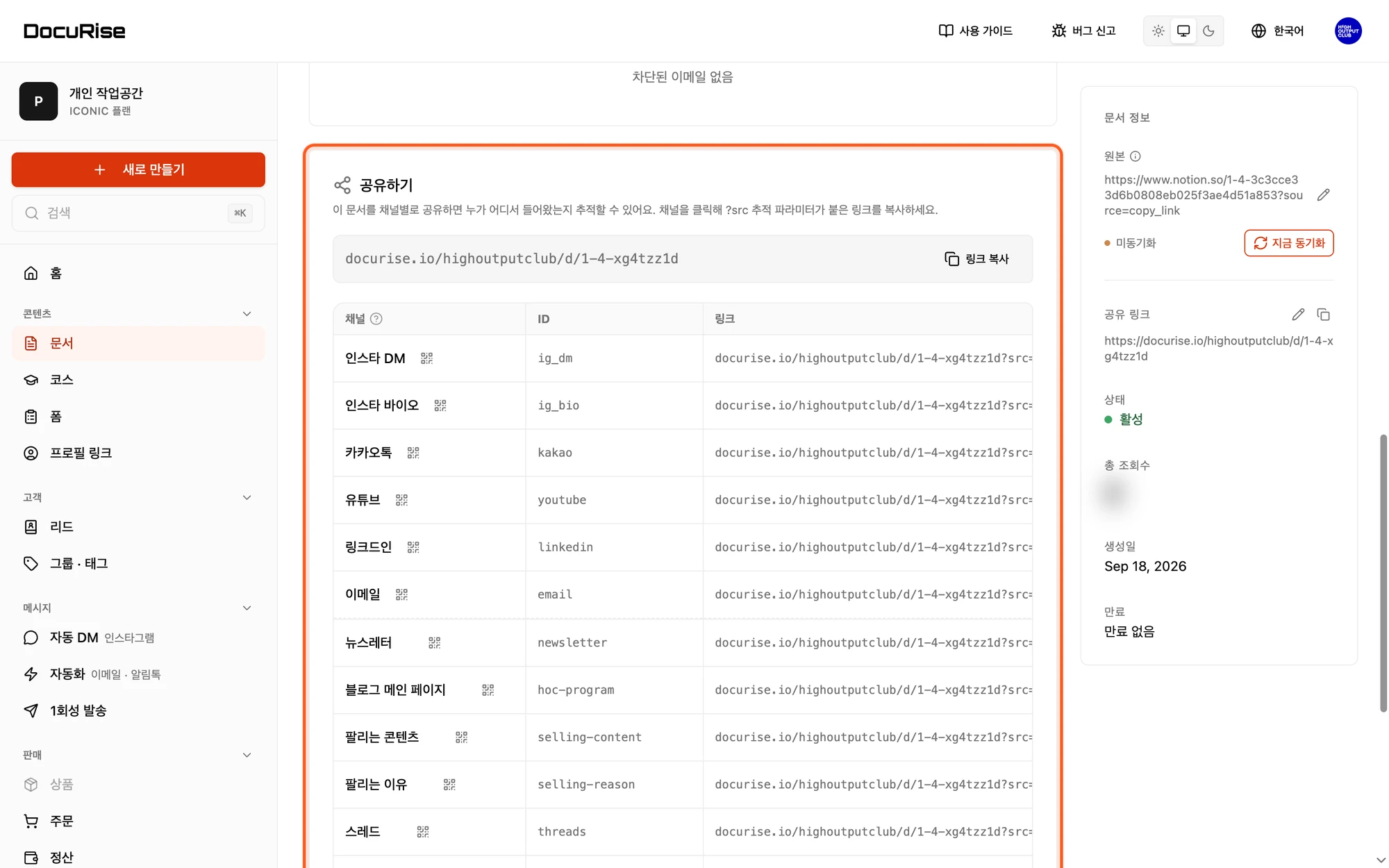Collapse the 고객 sidebar section
This screenshot has height=868, width=1389.
pos(247,497)
